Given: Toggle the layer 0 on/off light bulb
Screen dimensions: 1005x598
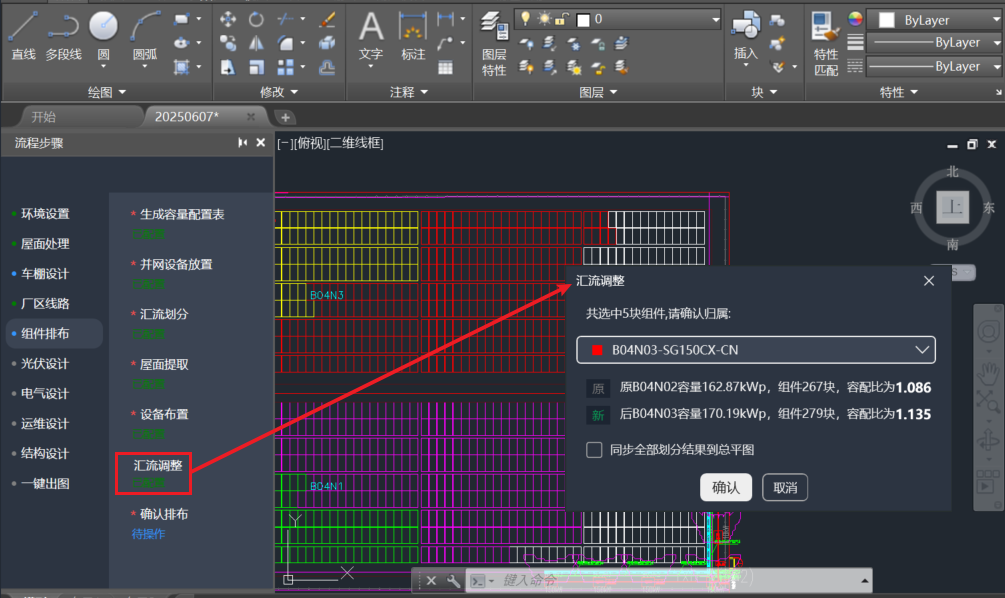Looking at the screenshot, I should point(526,19).
